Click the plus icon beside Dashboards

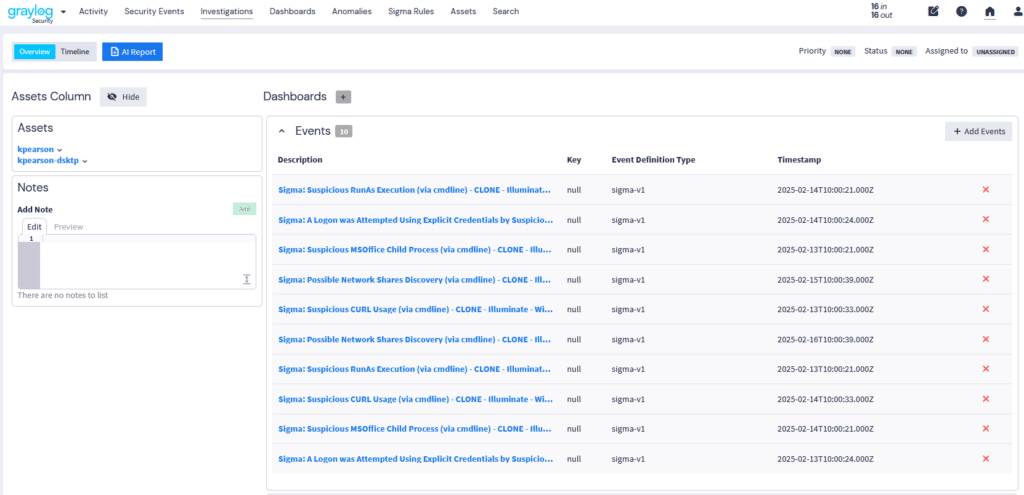[343, 97]
